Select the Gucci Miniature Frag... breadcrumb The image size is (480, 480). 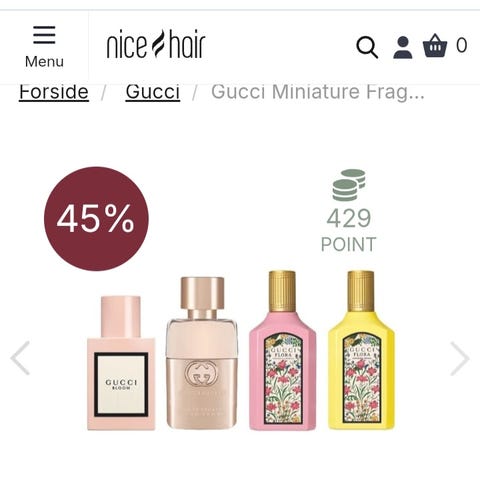[x=318, y=92]
